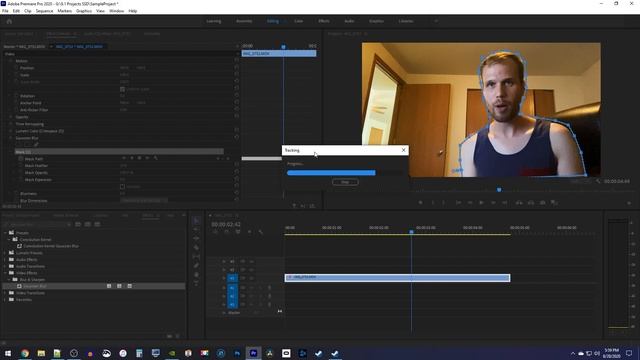Click the Program Monitor playhead marker

coord(499,190)
